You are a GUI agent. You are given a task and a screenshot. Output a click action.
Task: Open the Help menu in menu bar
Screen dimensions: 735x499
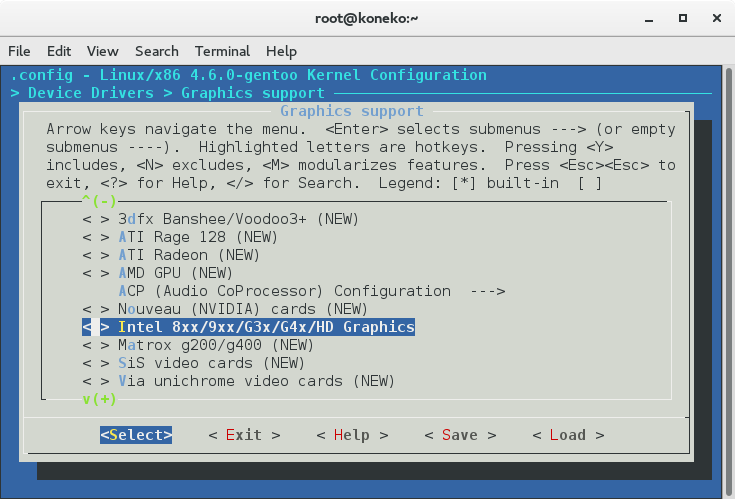(x=281, y=51)
